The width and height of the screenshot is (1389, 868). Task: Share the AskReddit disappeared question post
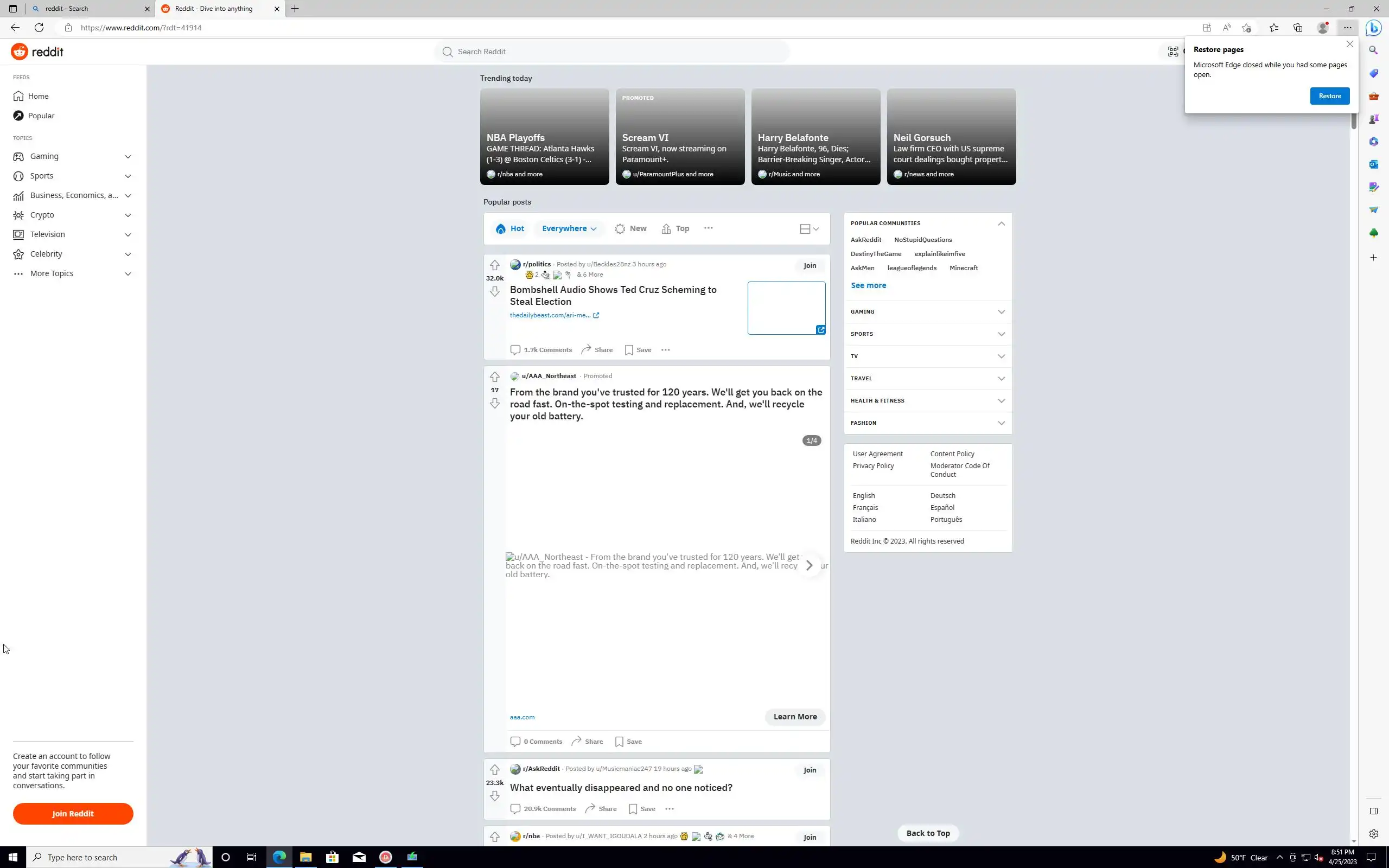601,809
